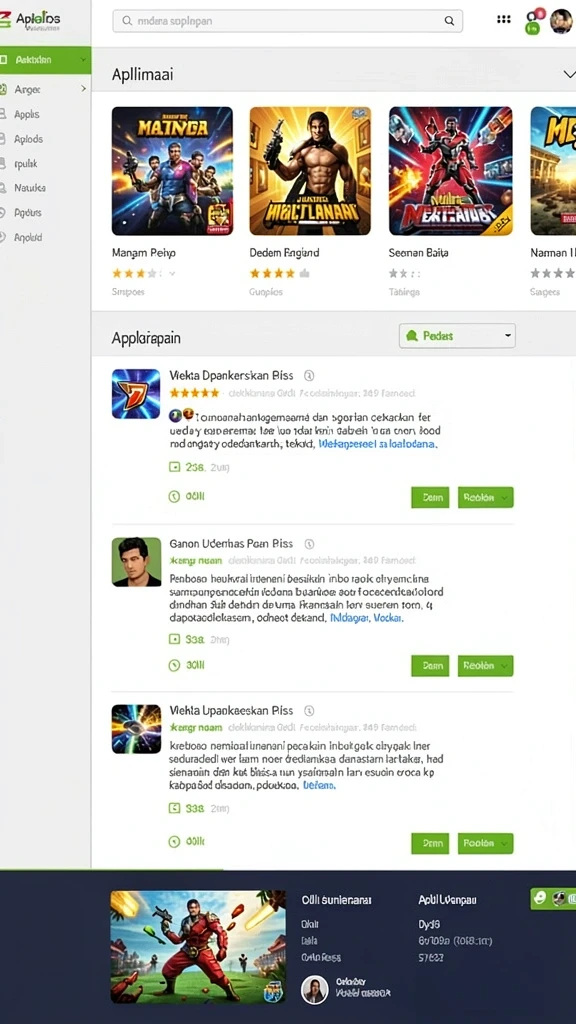Viewport: 576px width, 1024px height.
Task: Expand the Anger sidebar item arrow
Action: [x=83, y=88]
